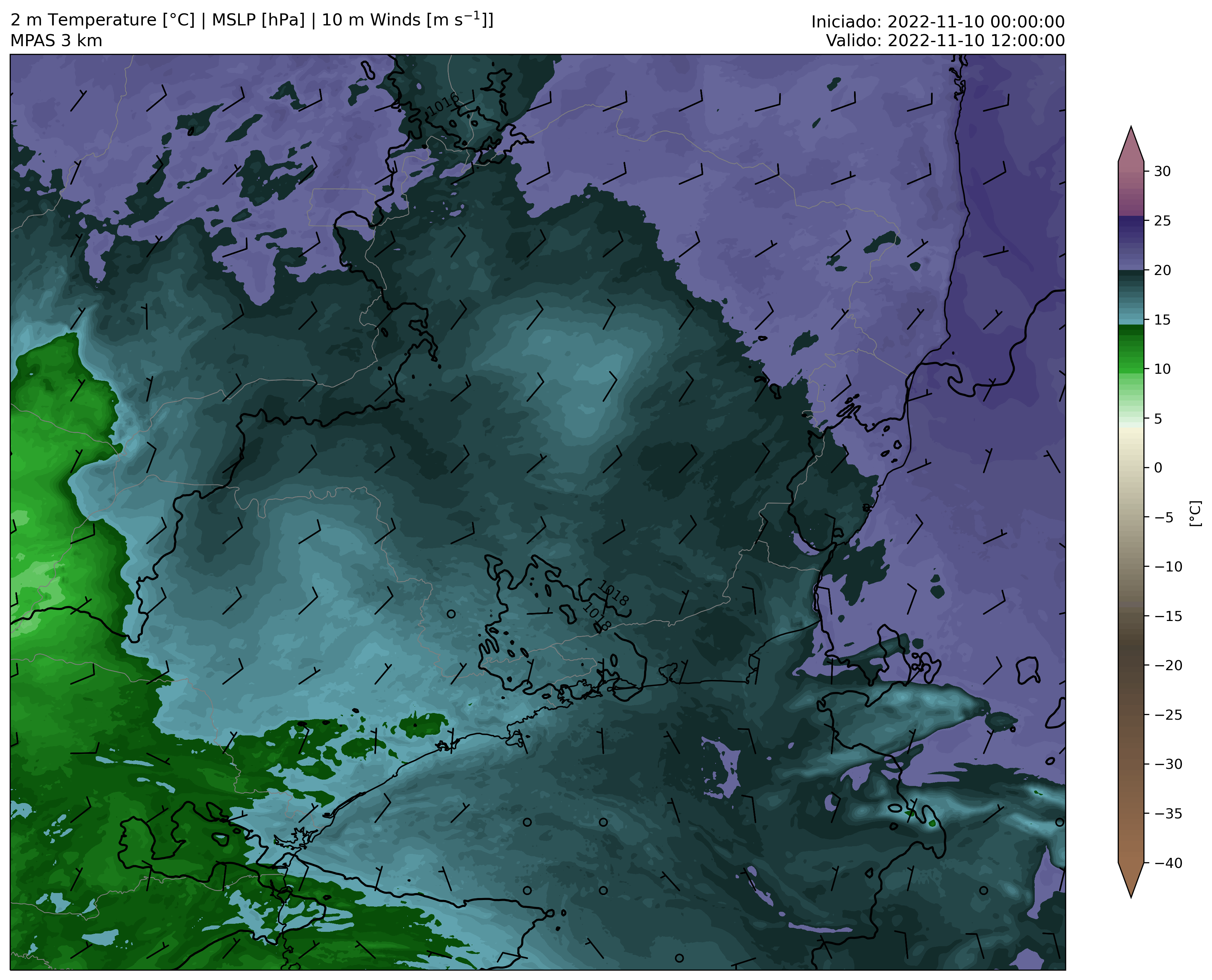Click the colorbar tick label 5
Screen dimensions: 1212x980
(1158, 418)
